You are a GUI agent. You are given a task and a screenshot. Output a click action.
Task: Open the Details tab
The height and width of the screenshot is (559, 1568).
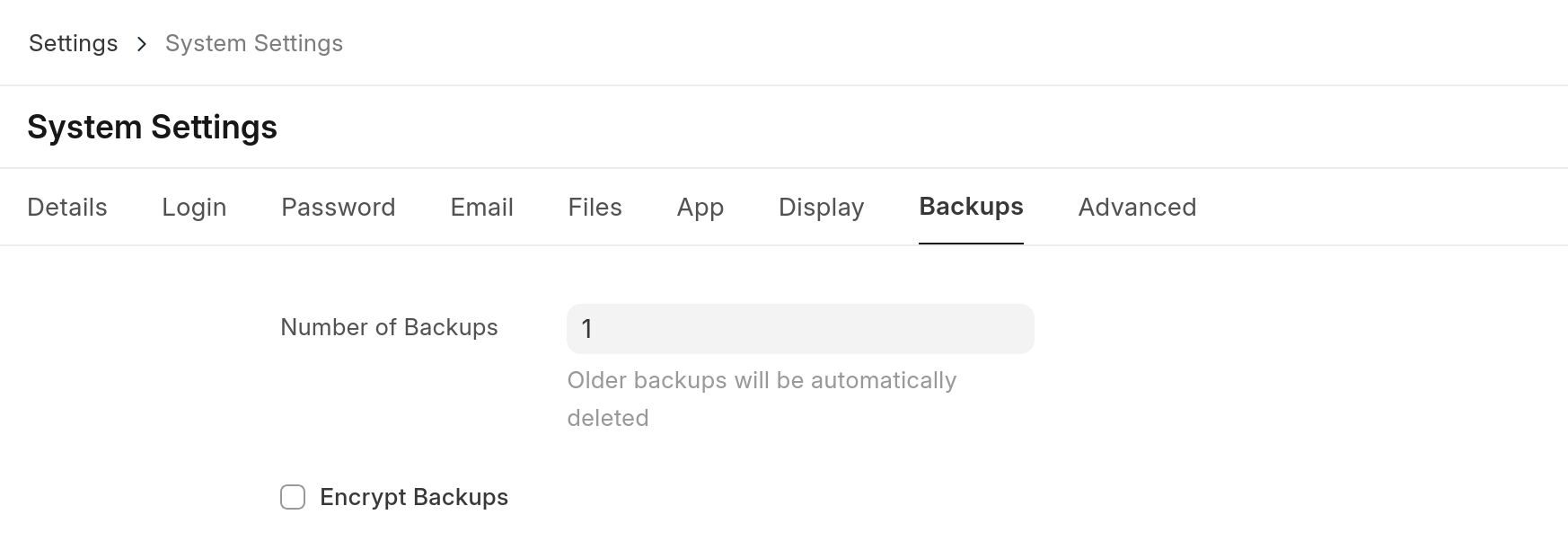[67, 207]
